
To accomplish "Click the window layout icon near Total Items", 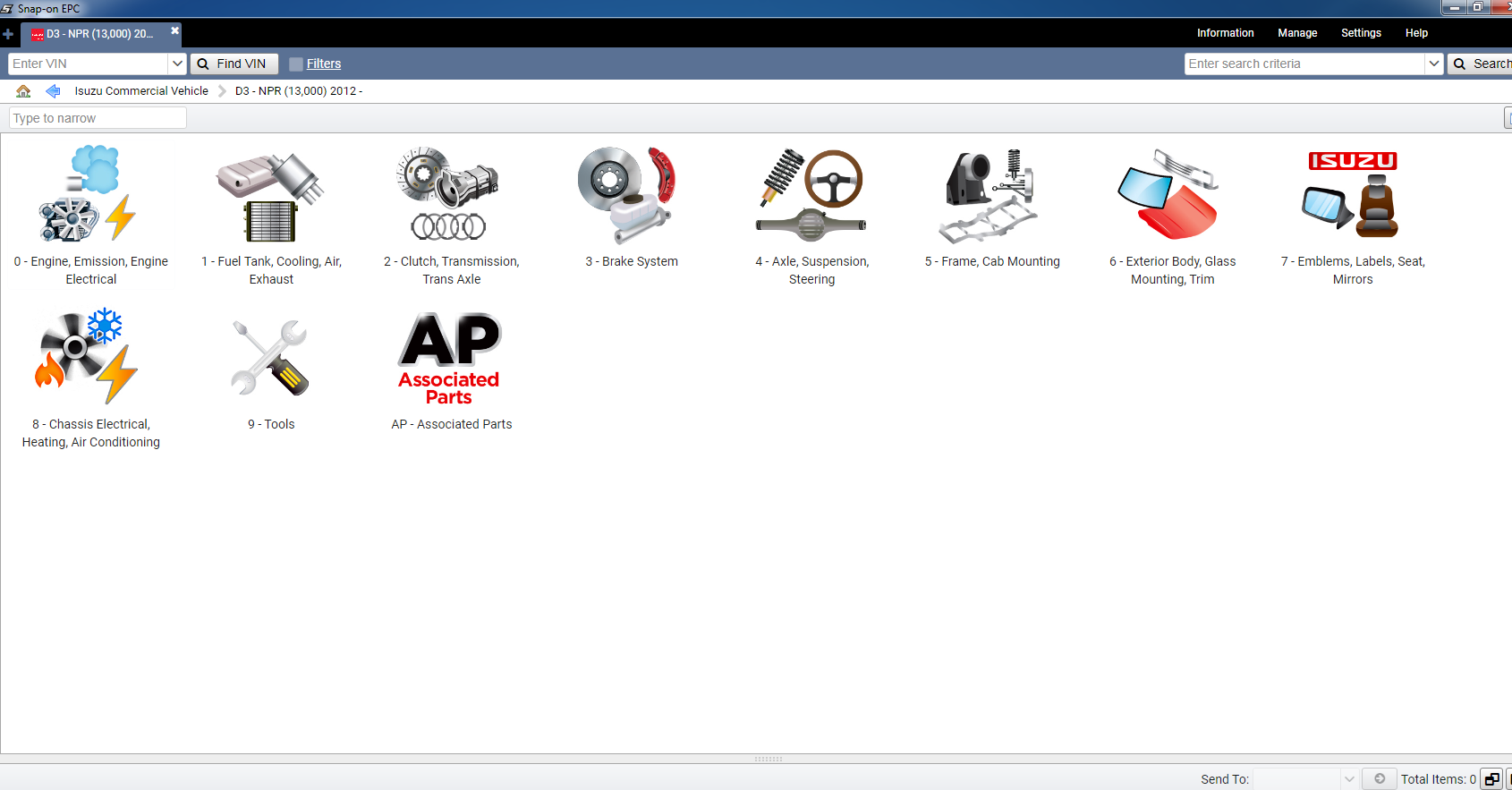I will tap(1491, 779).
